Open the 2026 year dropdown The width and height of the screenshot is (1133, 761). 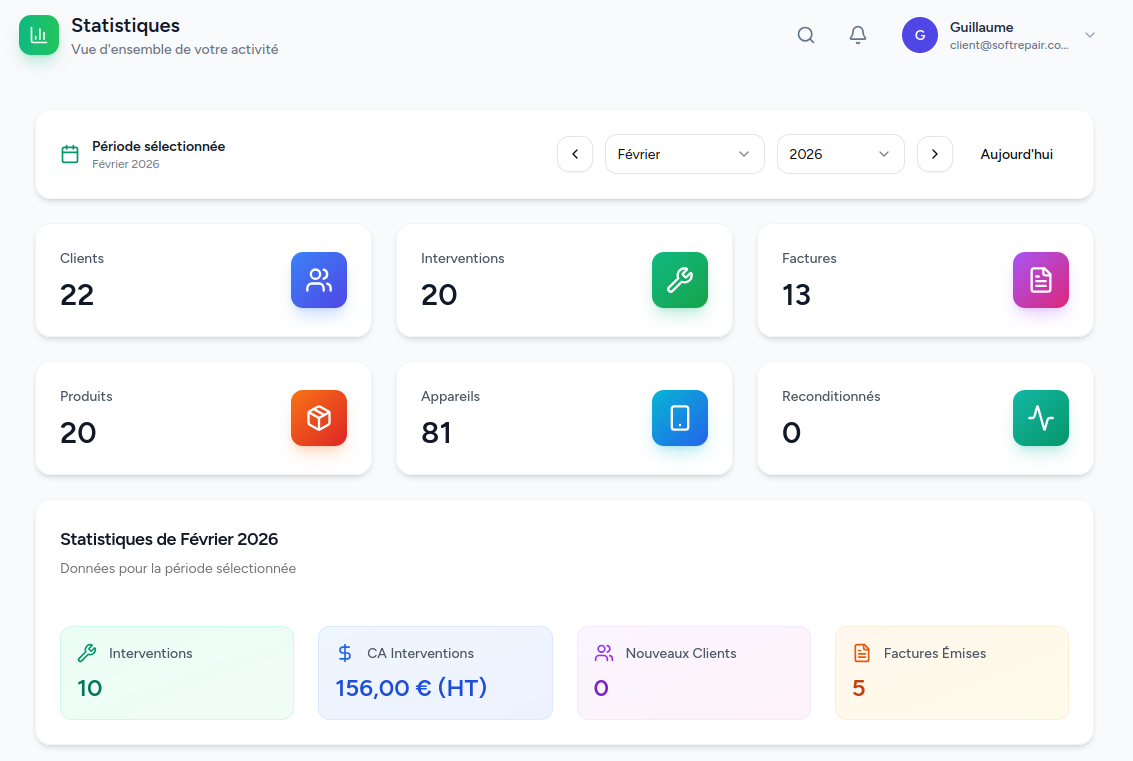coord(840,153)
